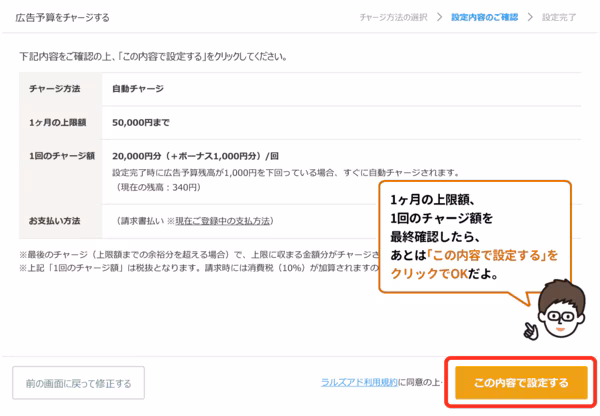The height and width of the screenshot is (416, 600).
Task: Select the 設定内容のご確認 step
Action: tap(484, 18)
